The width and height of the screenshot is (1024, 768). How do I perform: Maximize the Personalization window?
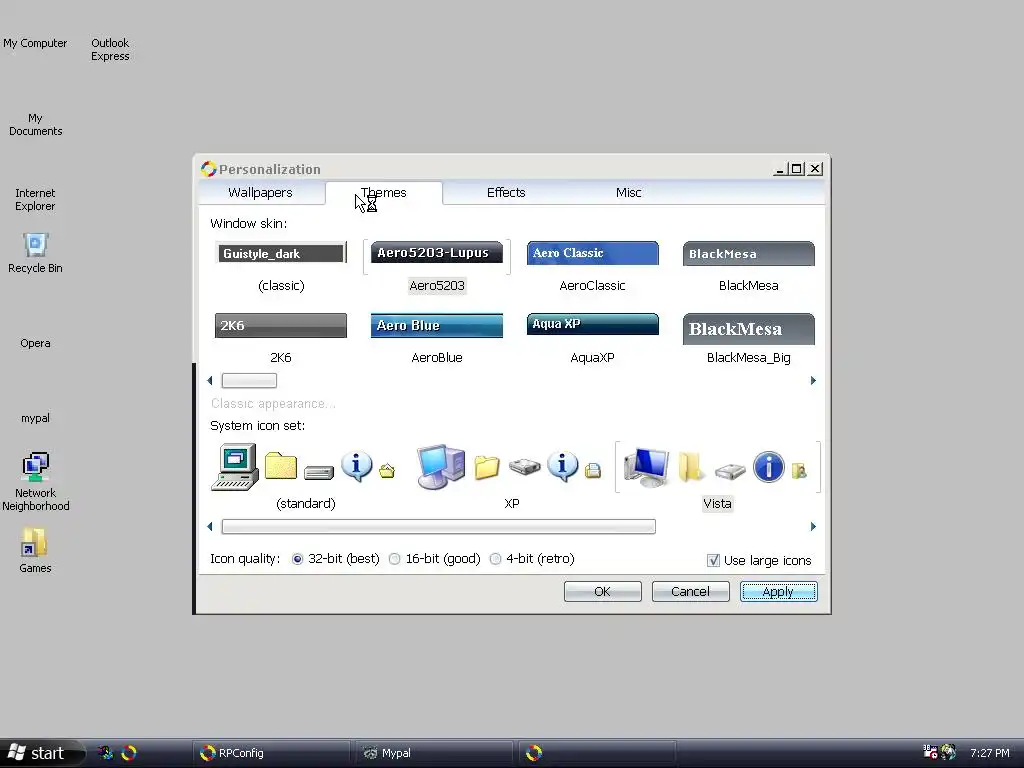(796, 169)
